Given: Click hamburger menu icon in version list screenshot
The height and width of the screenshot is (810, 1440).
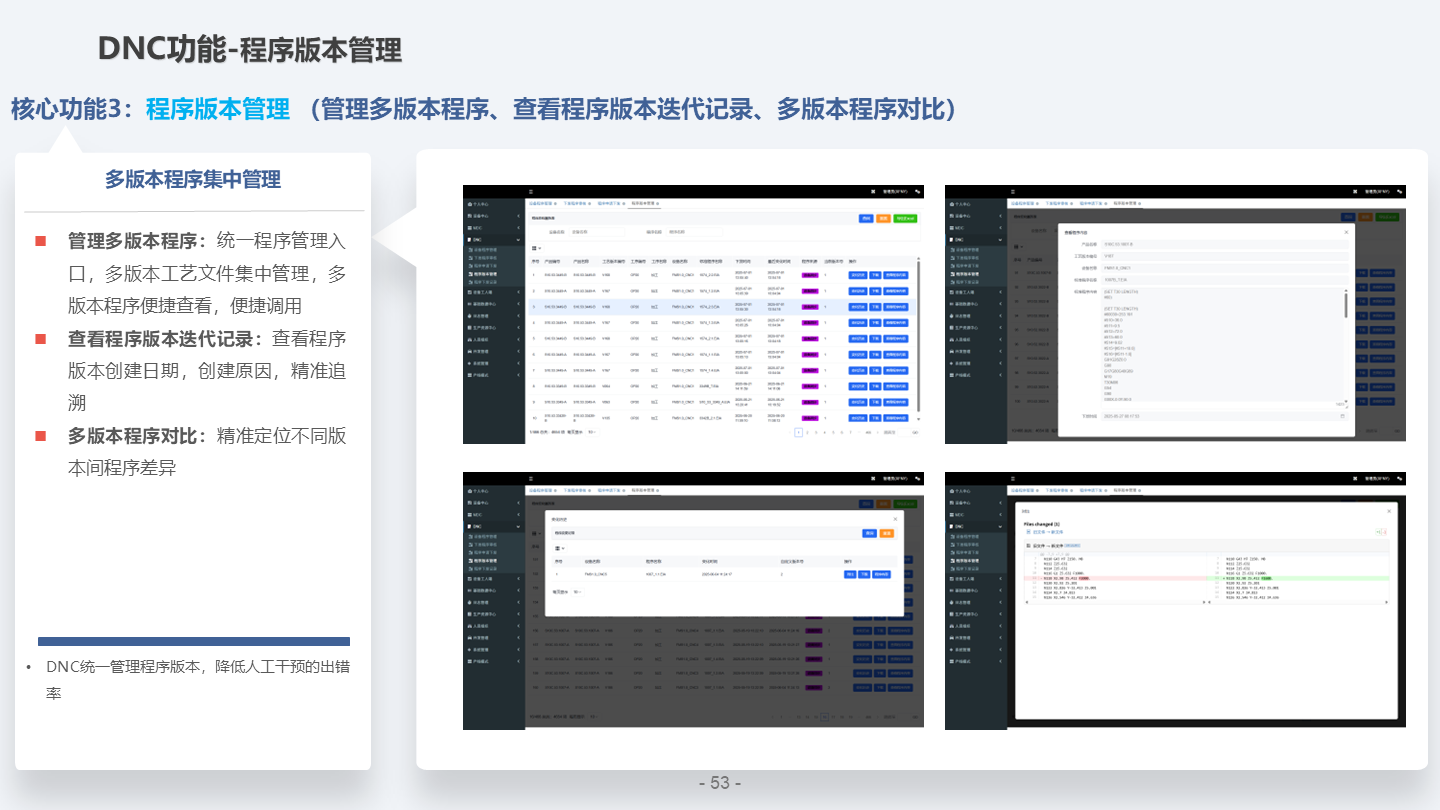Looking at the screenshot, I should (x=531, y=192).
